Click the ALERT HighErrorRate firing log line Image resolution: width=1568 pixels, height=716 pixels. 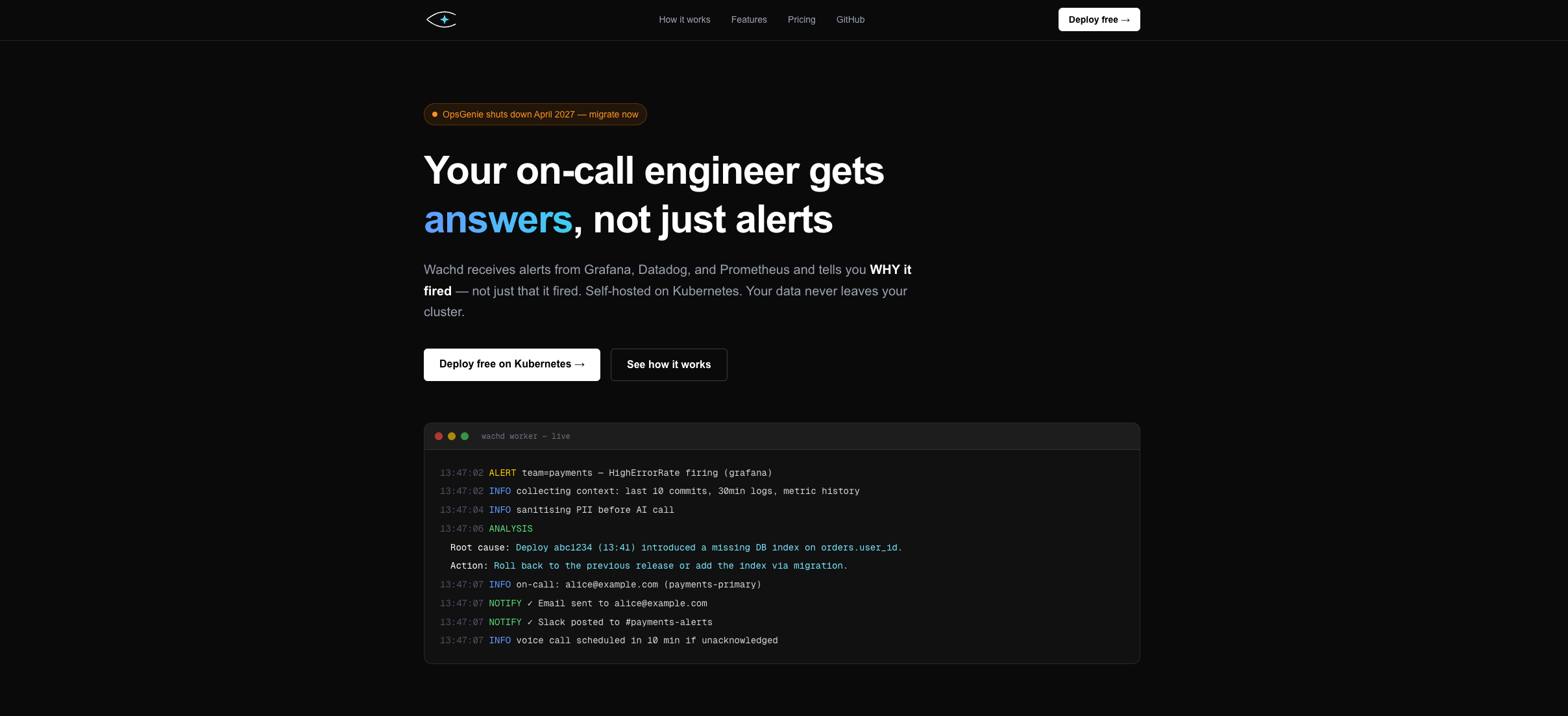coord(606,473)
